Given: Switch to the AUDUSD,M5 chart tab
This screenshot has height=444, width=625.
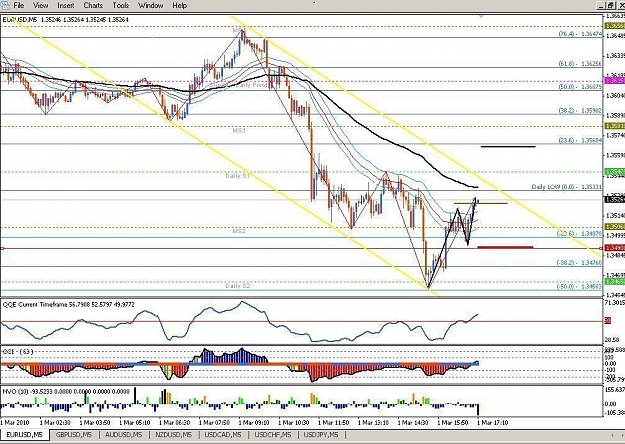Looking at the screenshot, I should (123, 434).
